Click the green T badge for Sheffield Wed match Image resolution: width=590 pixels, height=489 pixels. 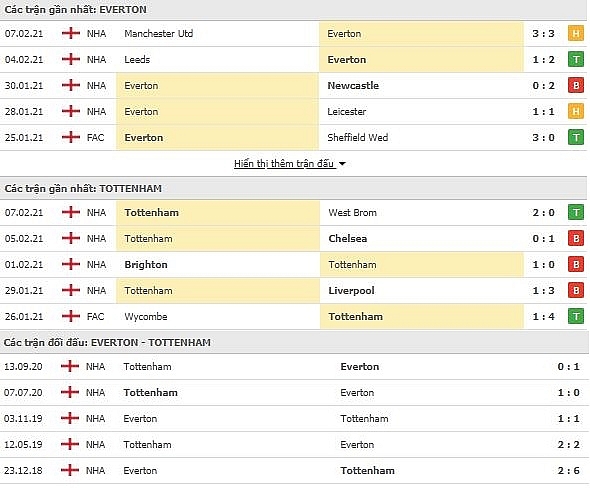pos(575,137)
